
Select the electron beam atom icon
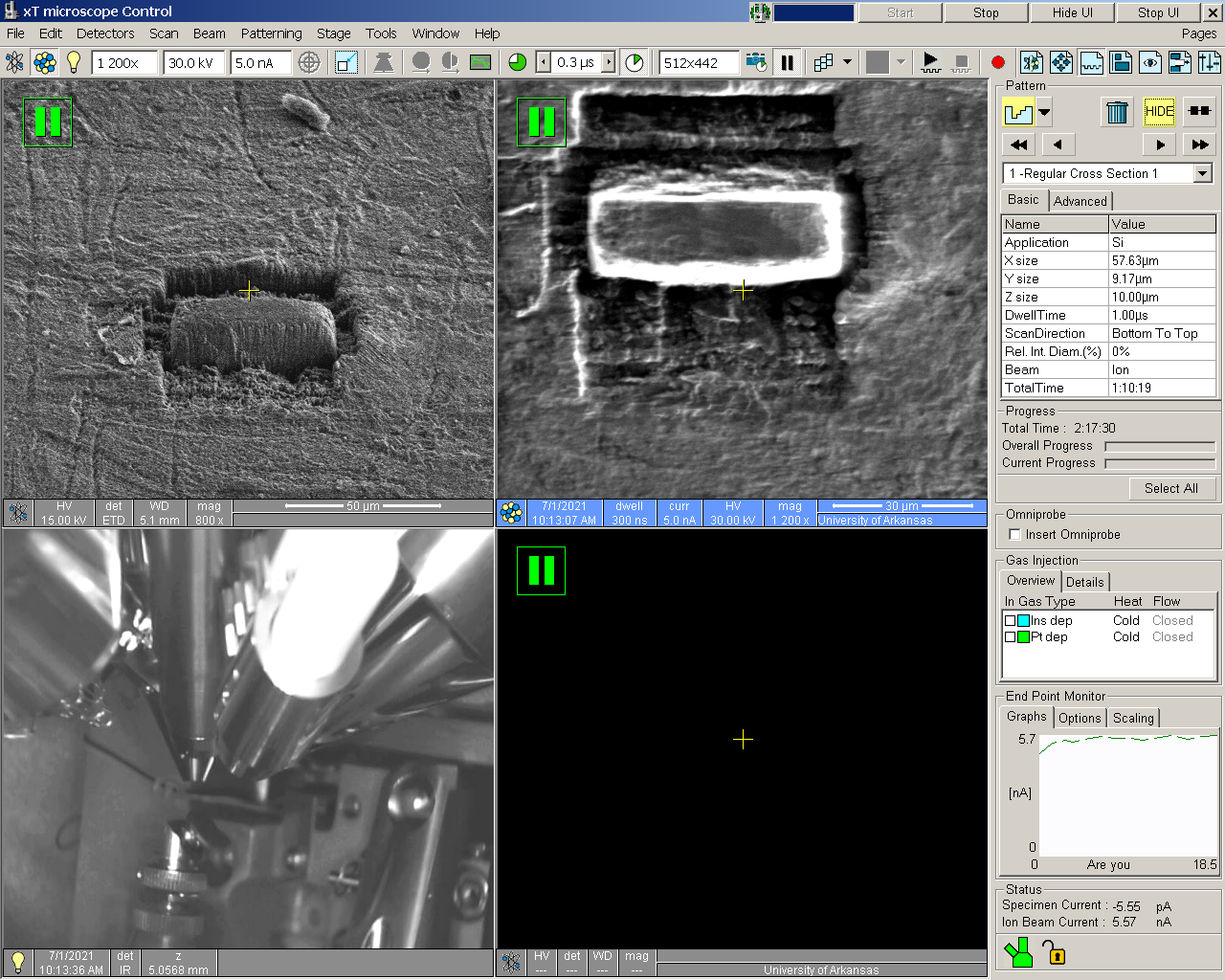click(x=15, y=63)
